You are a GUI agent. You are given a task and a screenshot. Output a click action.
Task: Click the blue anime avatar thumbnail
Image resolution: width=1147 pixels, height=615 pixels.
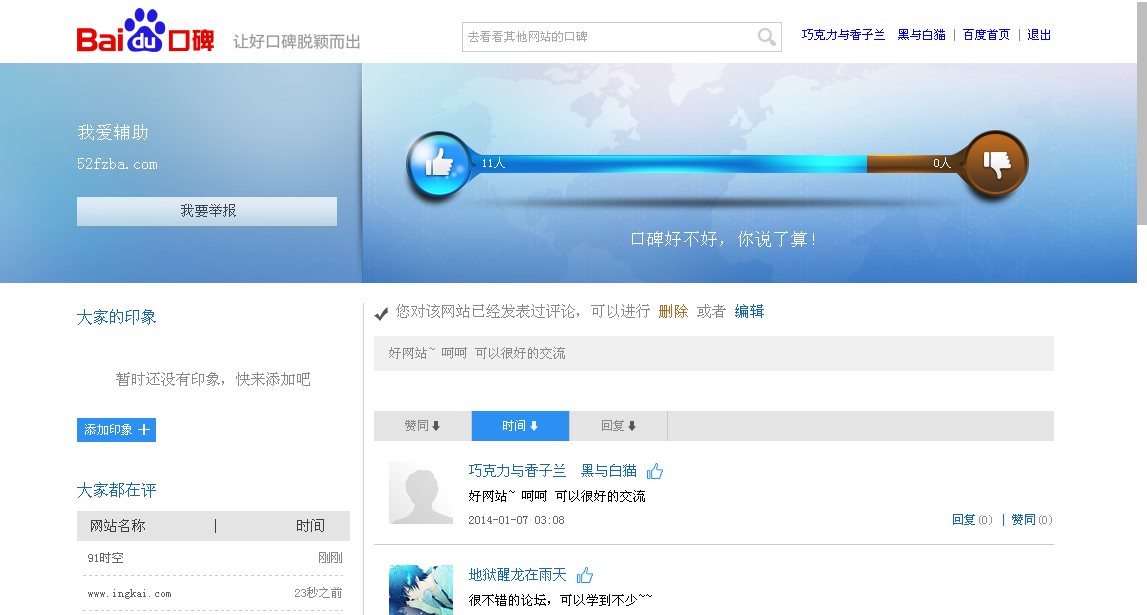point(421,589)
